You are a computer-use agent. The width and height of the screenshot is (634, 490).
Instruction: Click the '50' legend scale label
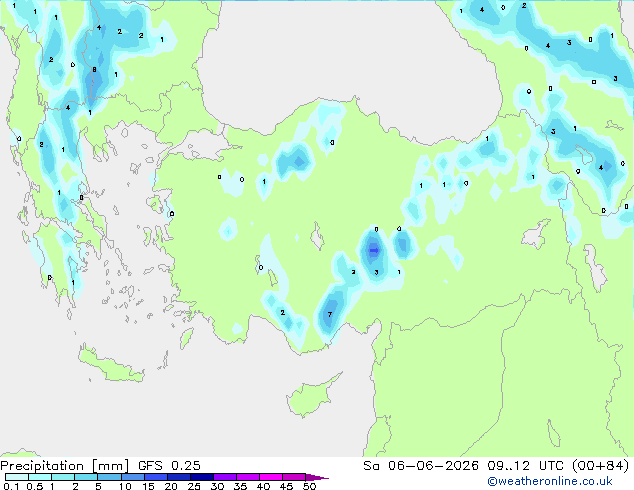coord(309,486)
